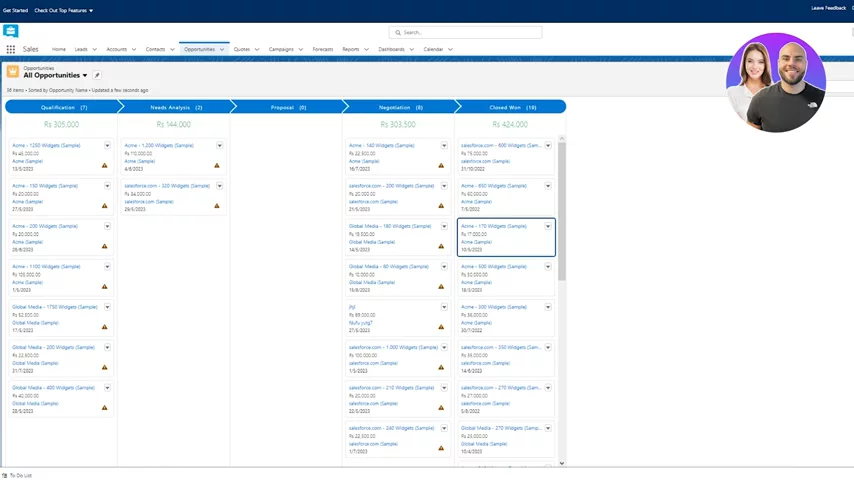Expand actions menu on Acme - 1,200 Widgets card
854x480 pixels.
point(220,146)
